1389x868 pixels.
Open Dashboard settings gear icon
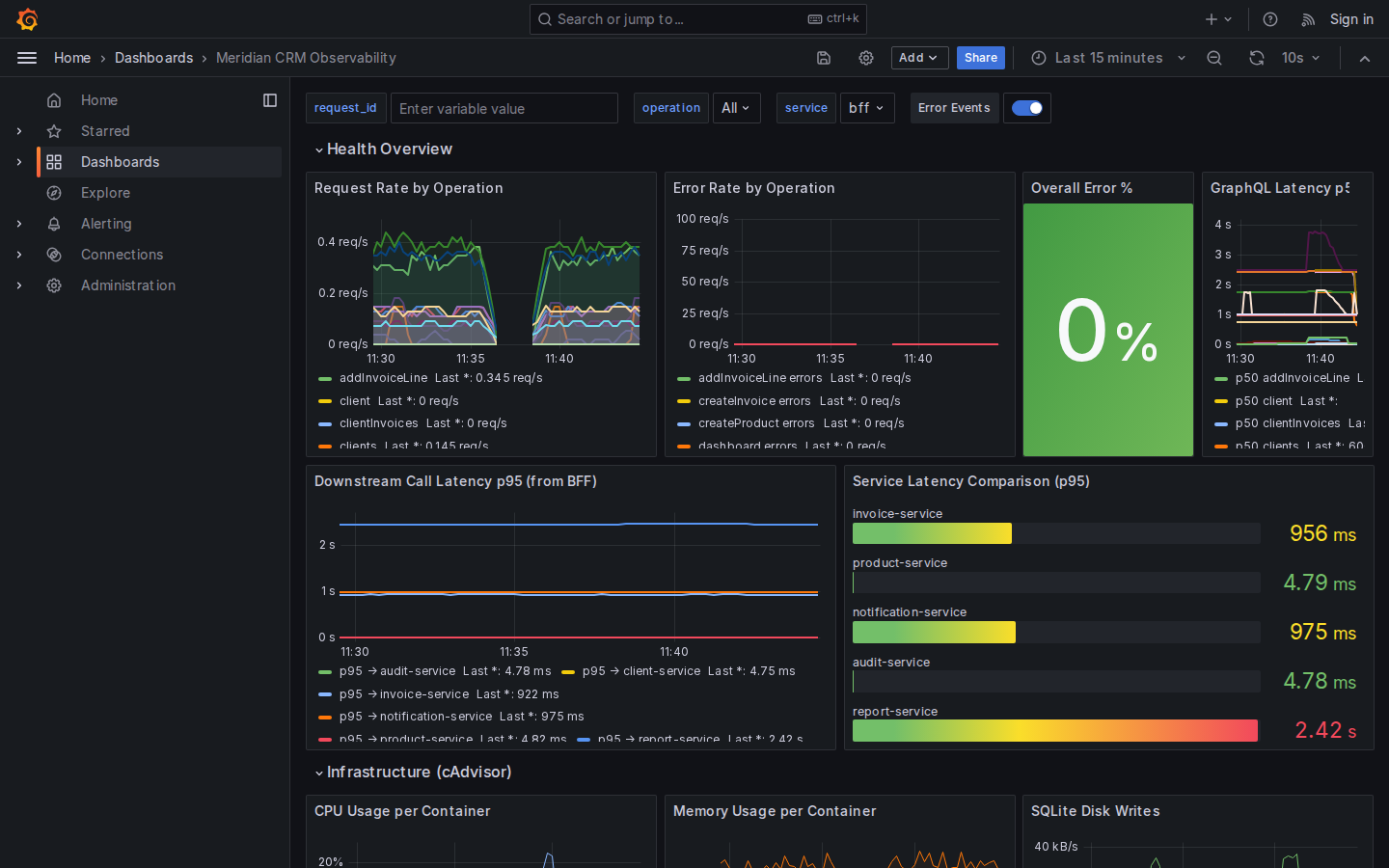866,58
